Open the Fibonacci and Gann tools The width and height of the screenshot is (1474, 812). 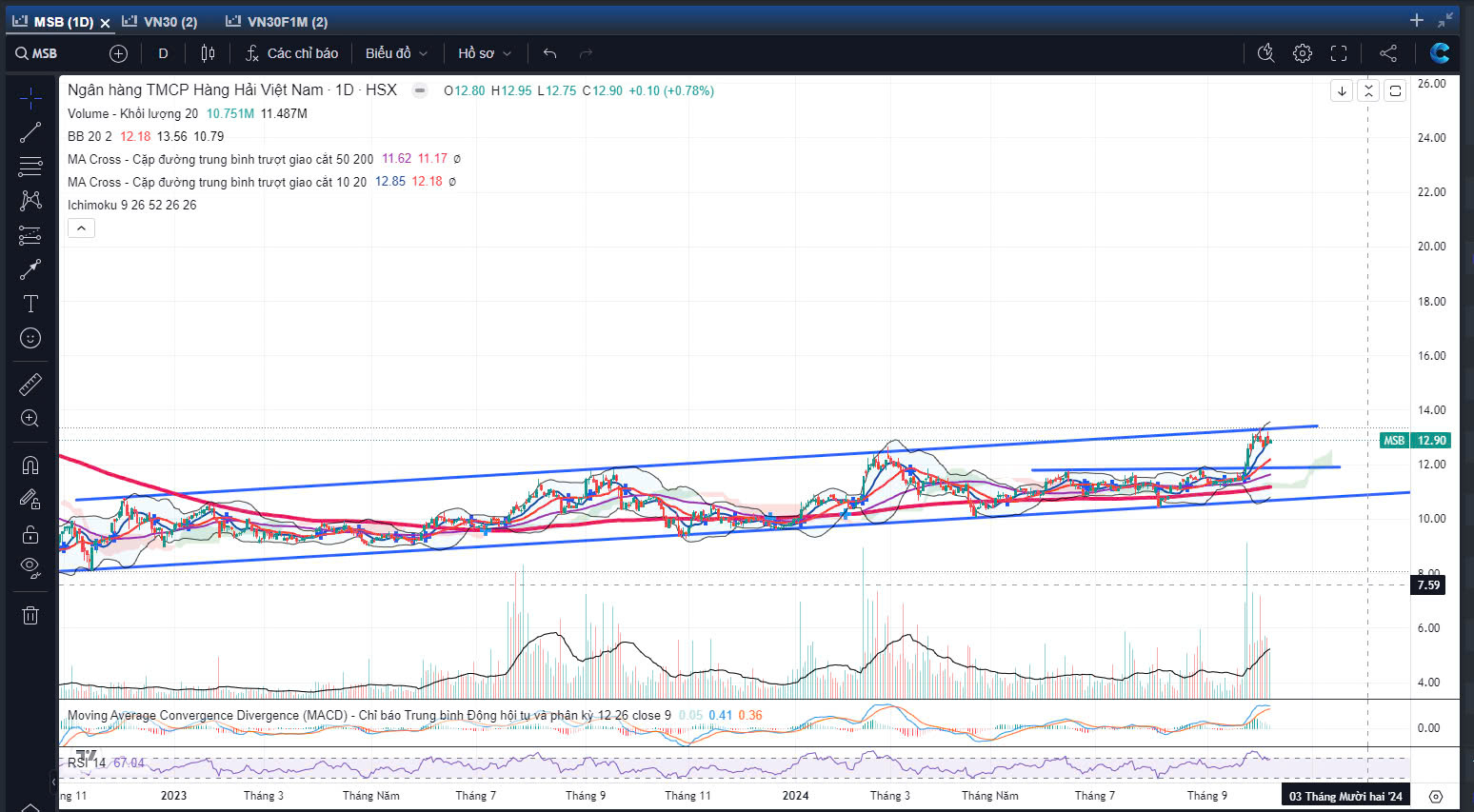point(30,167)
